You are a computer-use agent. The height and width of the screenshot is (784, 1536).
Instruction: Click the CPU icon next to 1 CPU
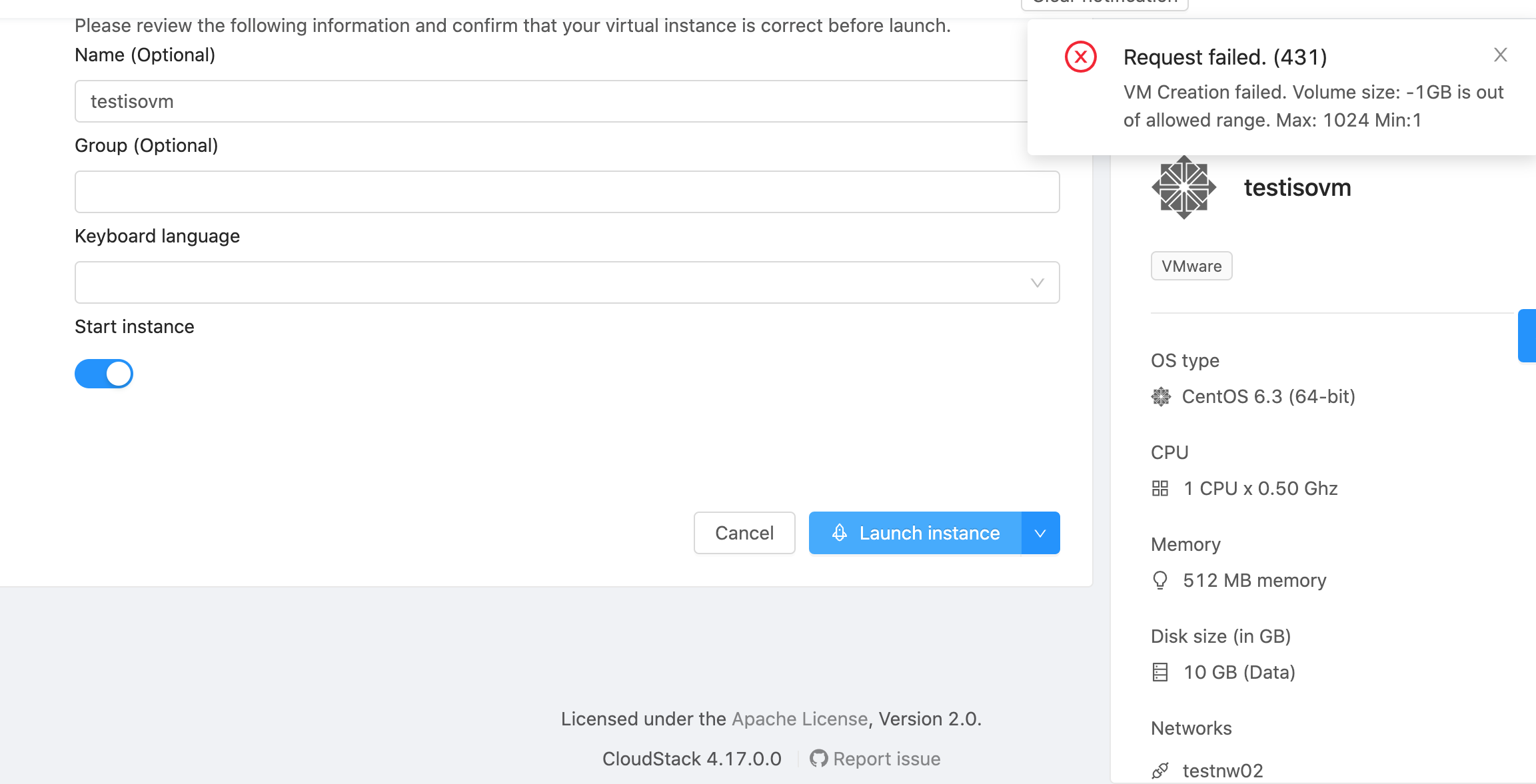pos(1160,488)
